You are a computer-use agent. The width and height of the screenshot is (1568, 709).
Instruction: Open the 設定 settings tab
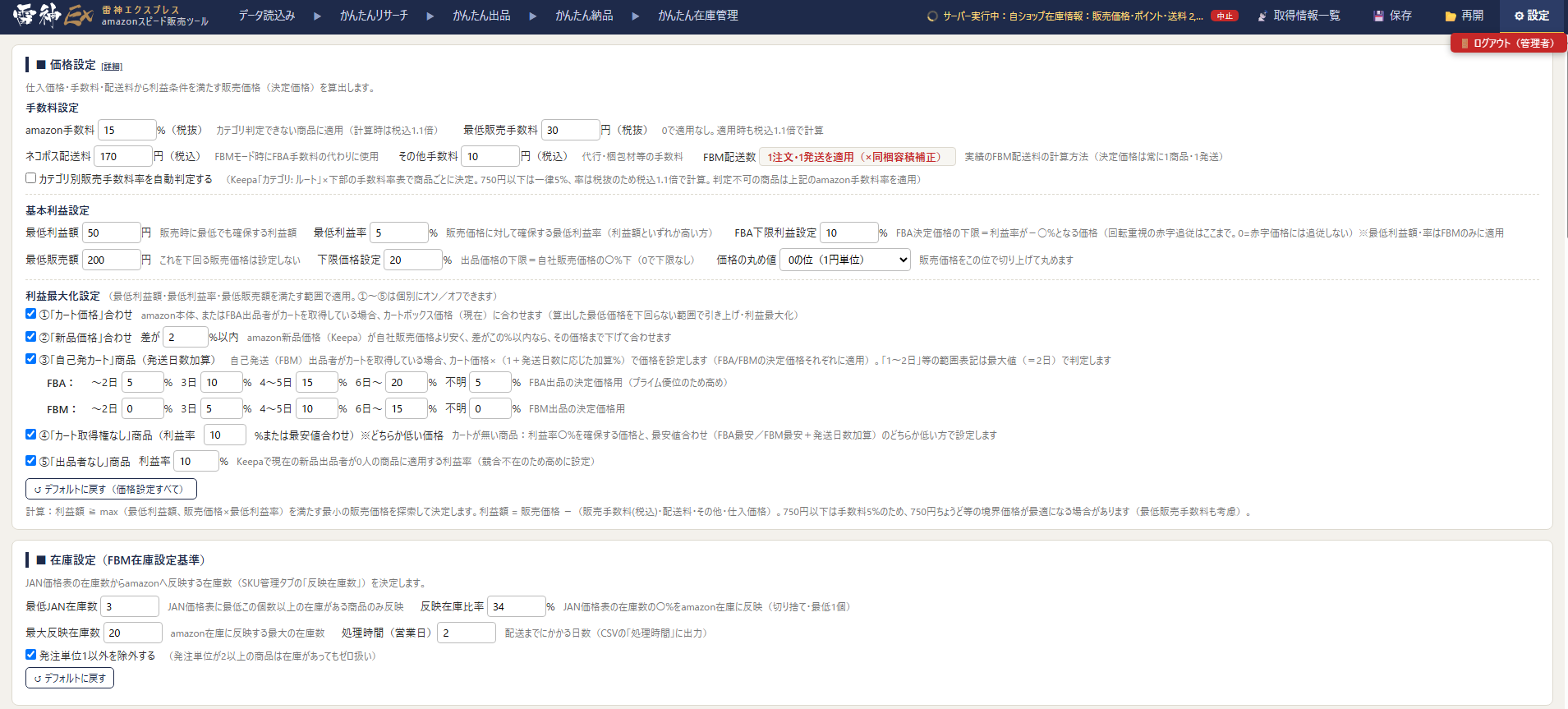pyautogui.click(x=1533, y=16)
